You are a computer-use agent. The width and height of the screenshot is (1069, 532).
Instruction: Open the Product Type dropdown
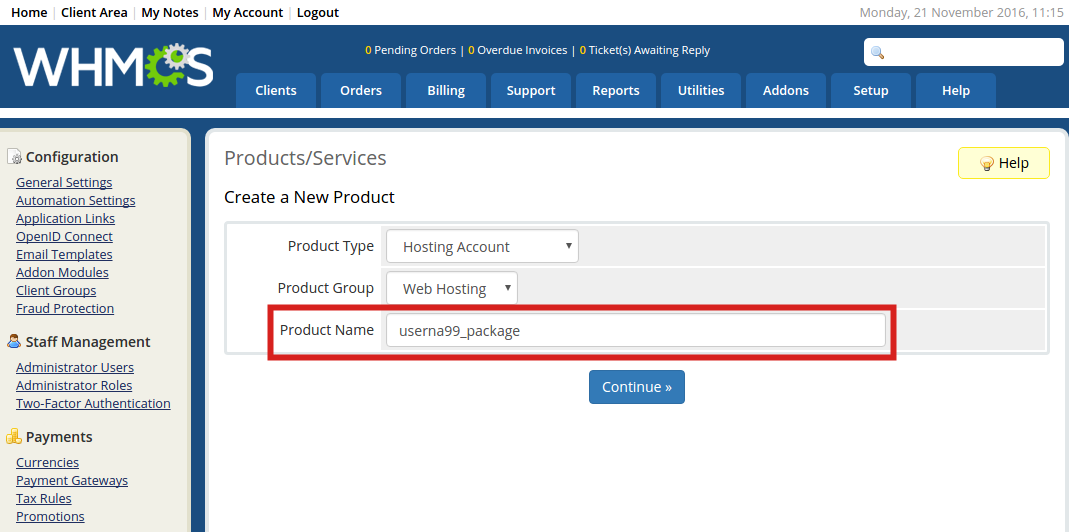[482, 246]
